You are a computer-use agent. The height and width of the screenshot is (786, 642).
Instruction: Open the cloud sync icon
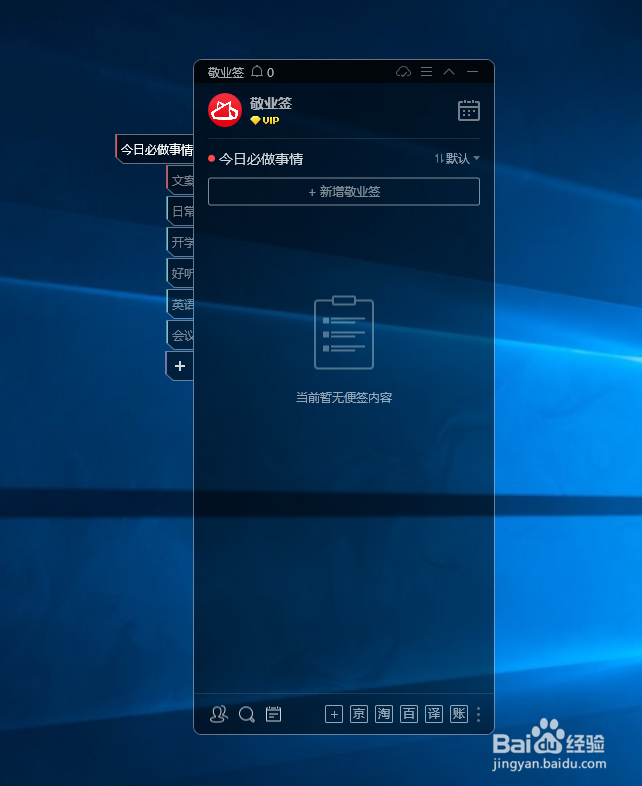[403, 72]
